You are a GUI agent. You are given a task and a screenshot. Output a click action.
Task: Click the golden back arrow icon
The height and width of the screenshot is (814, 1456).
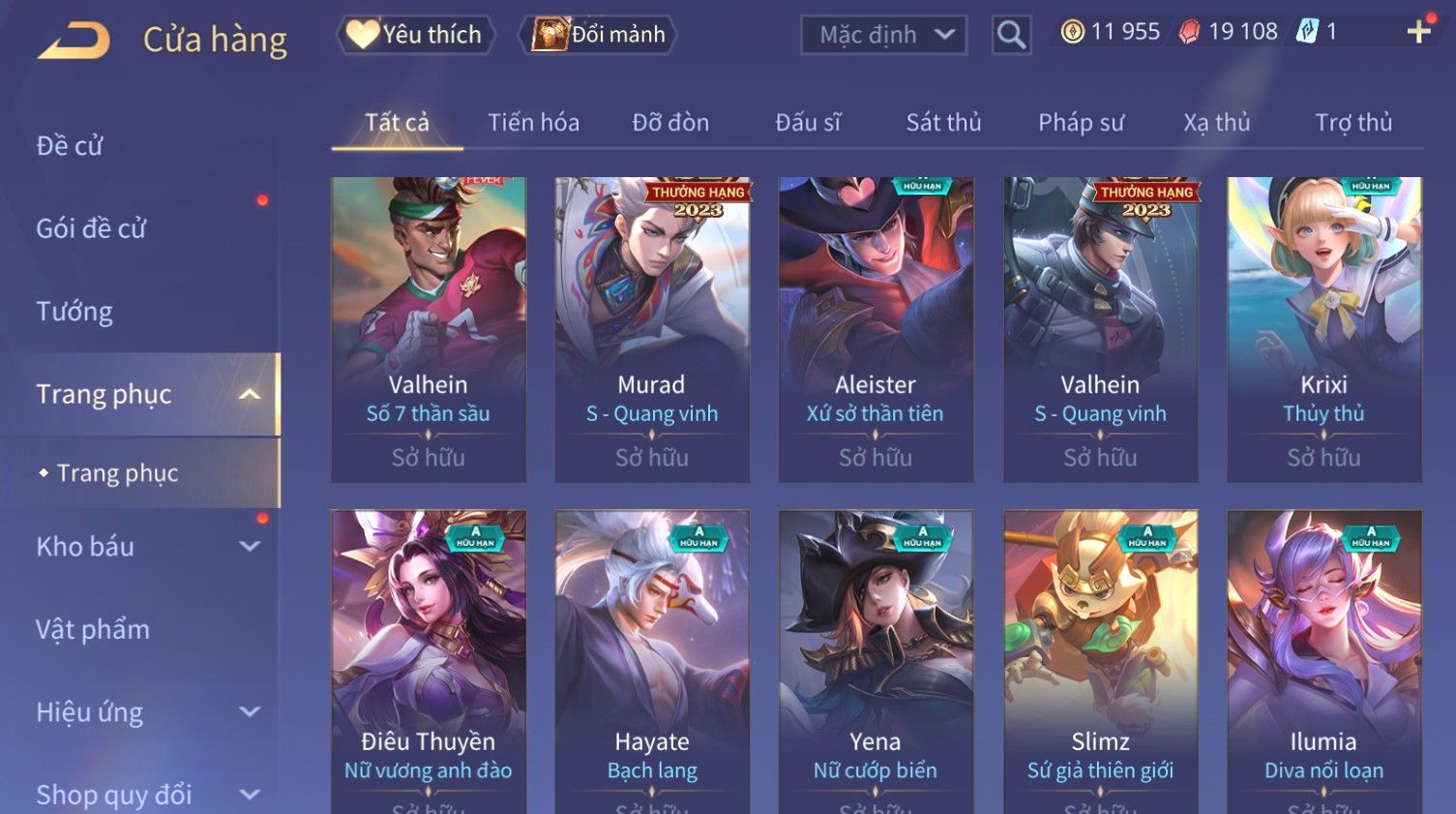click(x=74, y=41)
